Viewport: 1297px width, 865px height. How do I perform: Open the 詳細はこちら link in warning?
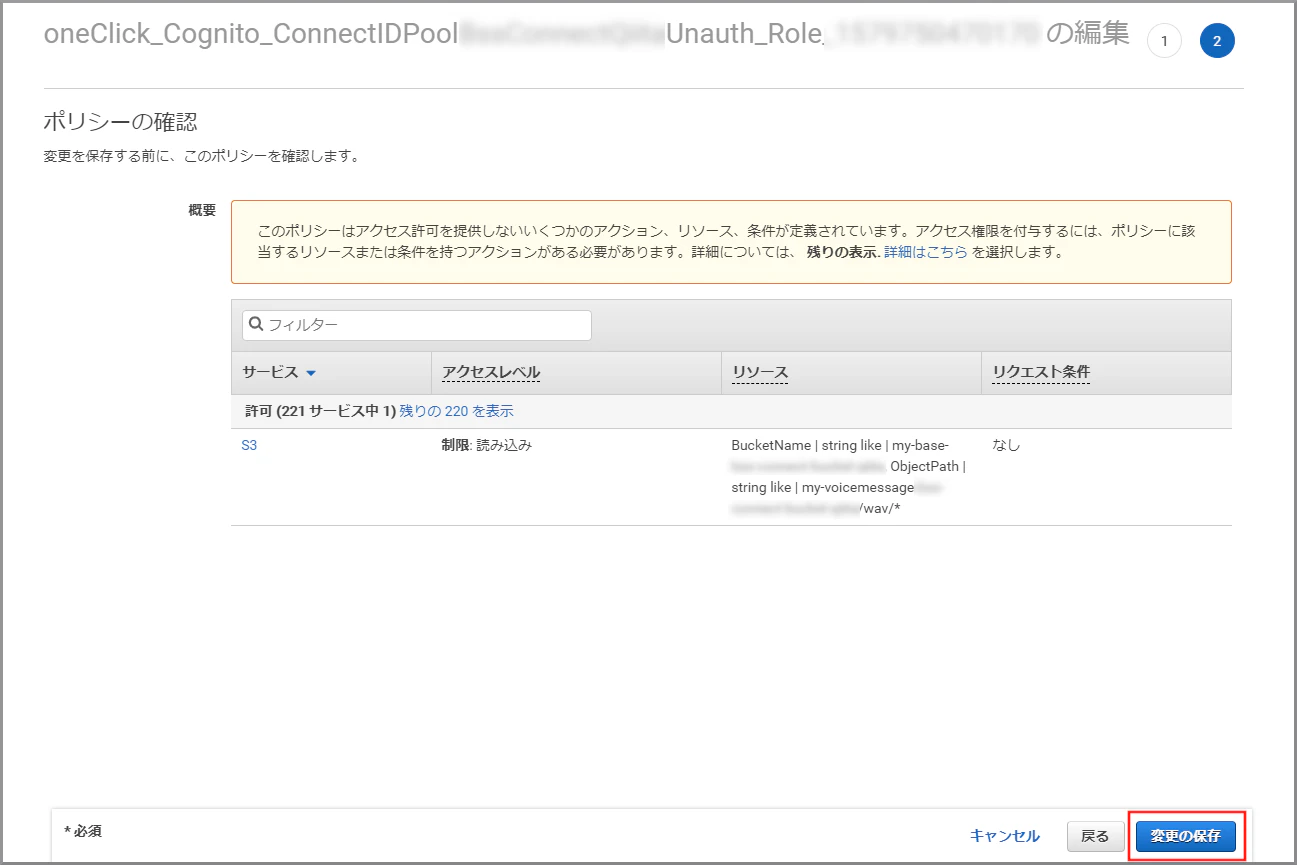pos(926,252)
